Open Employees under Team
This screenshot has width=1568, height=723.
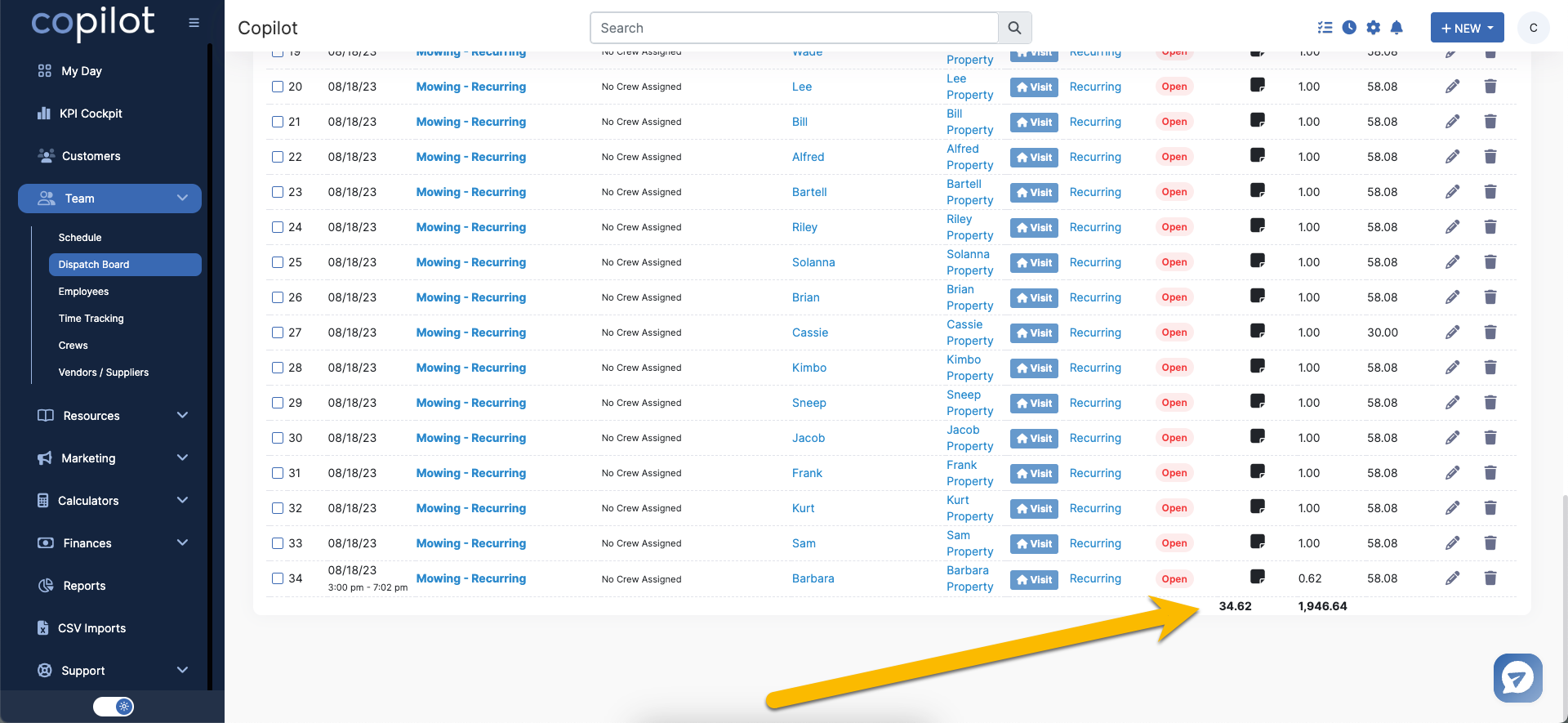point(83,292)
